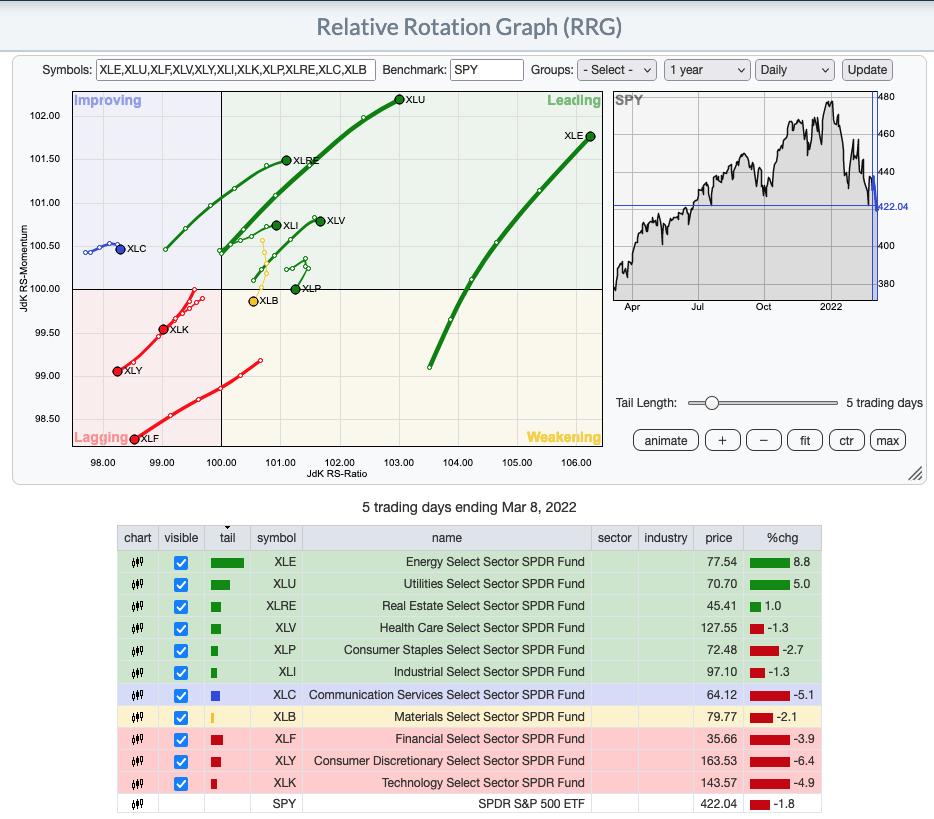
Task: Uncheck visibility for XLY
Action: tap(181, 761)
